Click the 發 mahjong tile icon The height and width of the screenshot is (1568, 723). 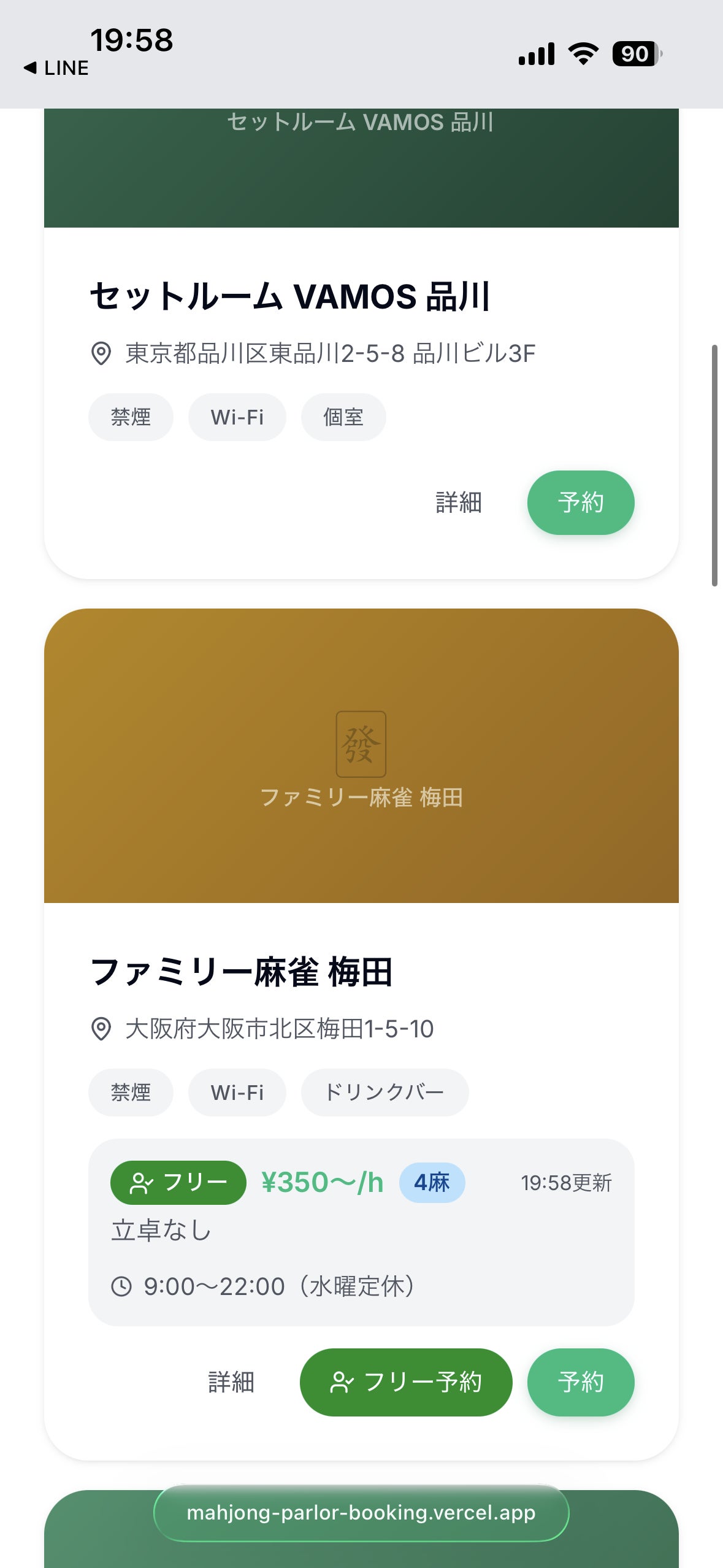pos(361,744)
